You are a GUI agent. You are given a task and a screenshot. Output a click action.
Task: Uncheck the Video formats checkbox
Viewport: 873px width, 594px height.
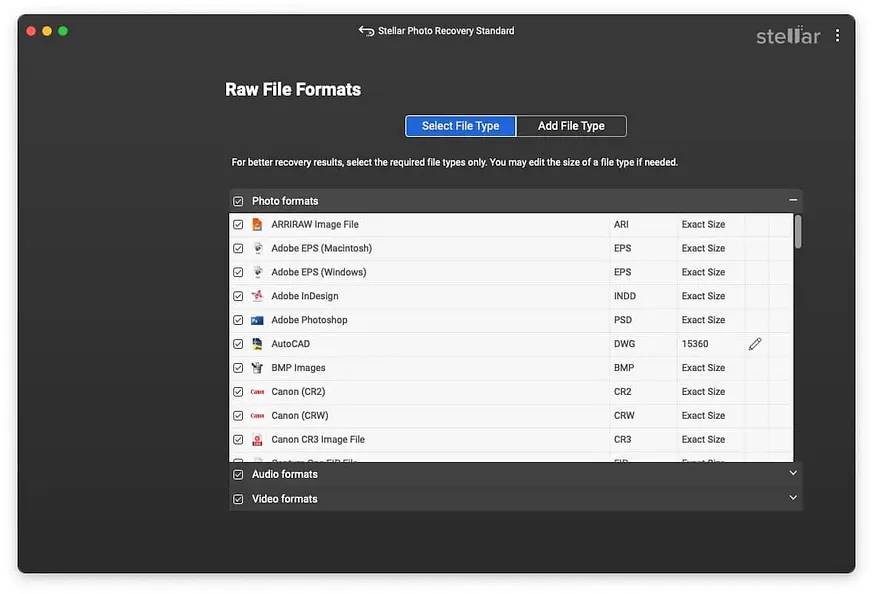point(238,499)
